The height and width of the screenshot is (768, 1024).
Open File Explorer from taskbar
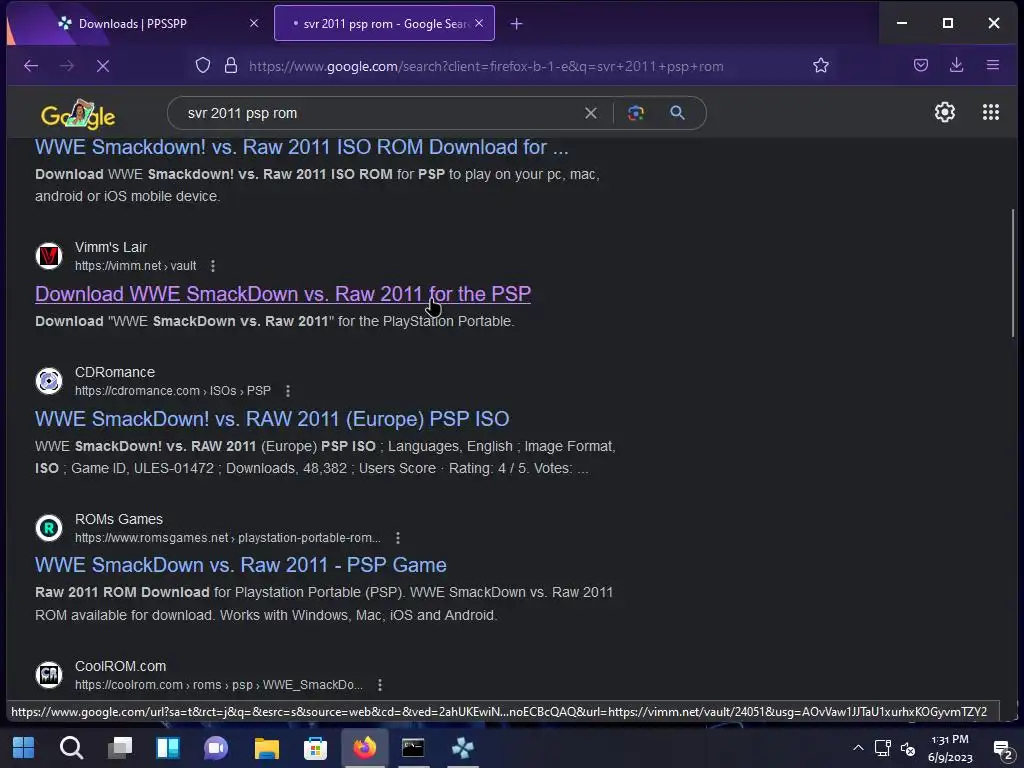266,748
